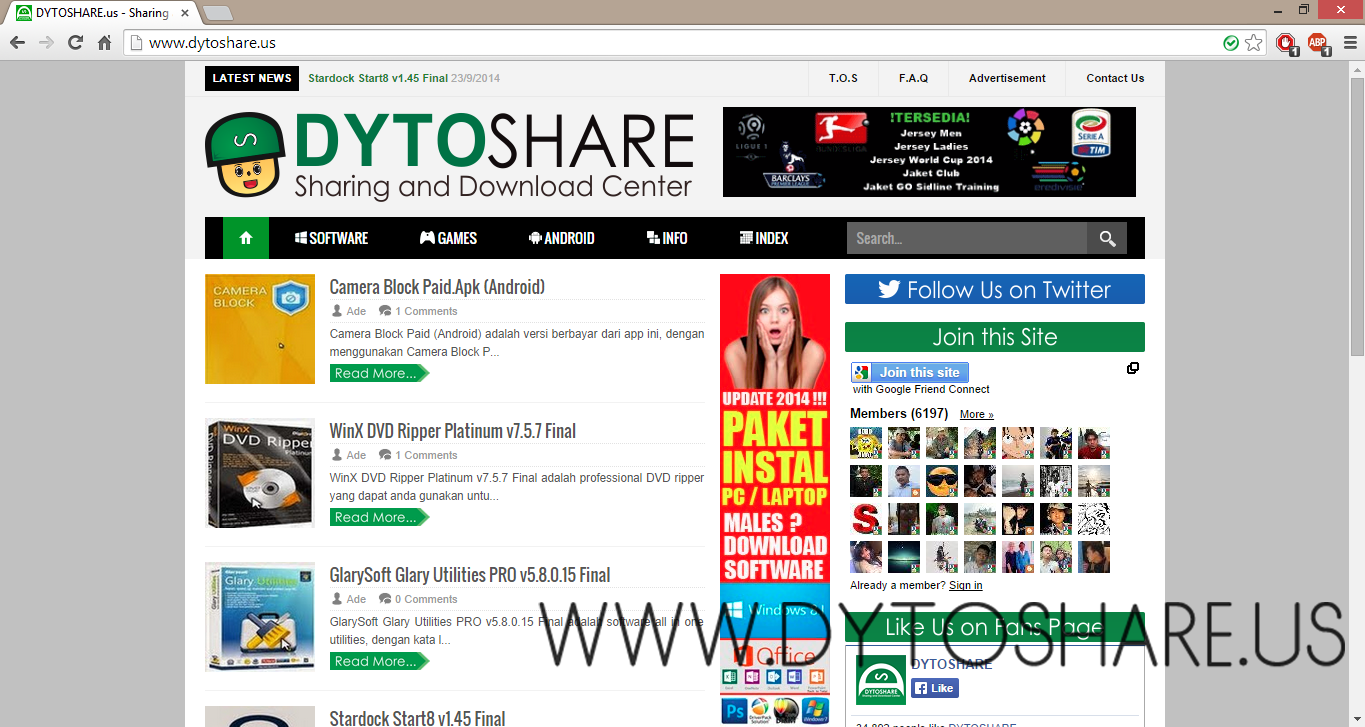Open the Contact Us link
The width and height of the screenshot is (1365, 727).
click(1115, 78)
